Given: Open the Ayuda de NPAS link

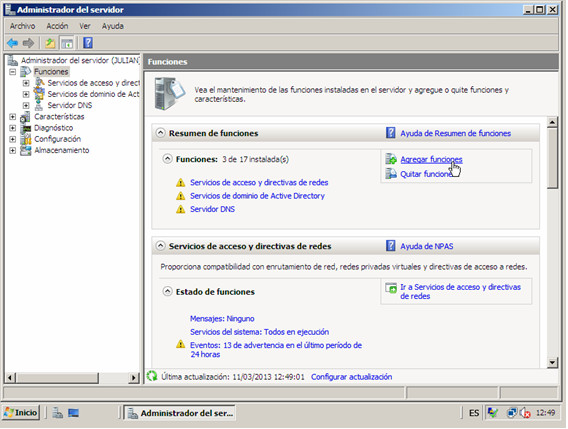Looking at the screenshot, I should pyautogui.click(x=426, y=246).
